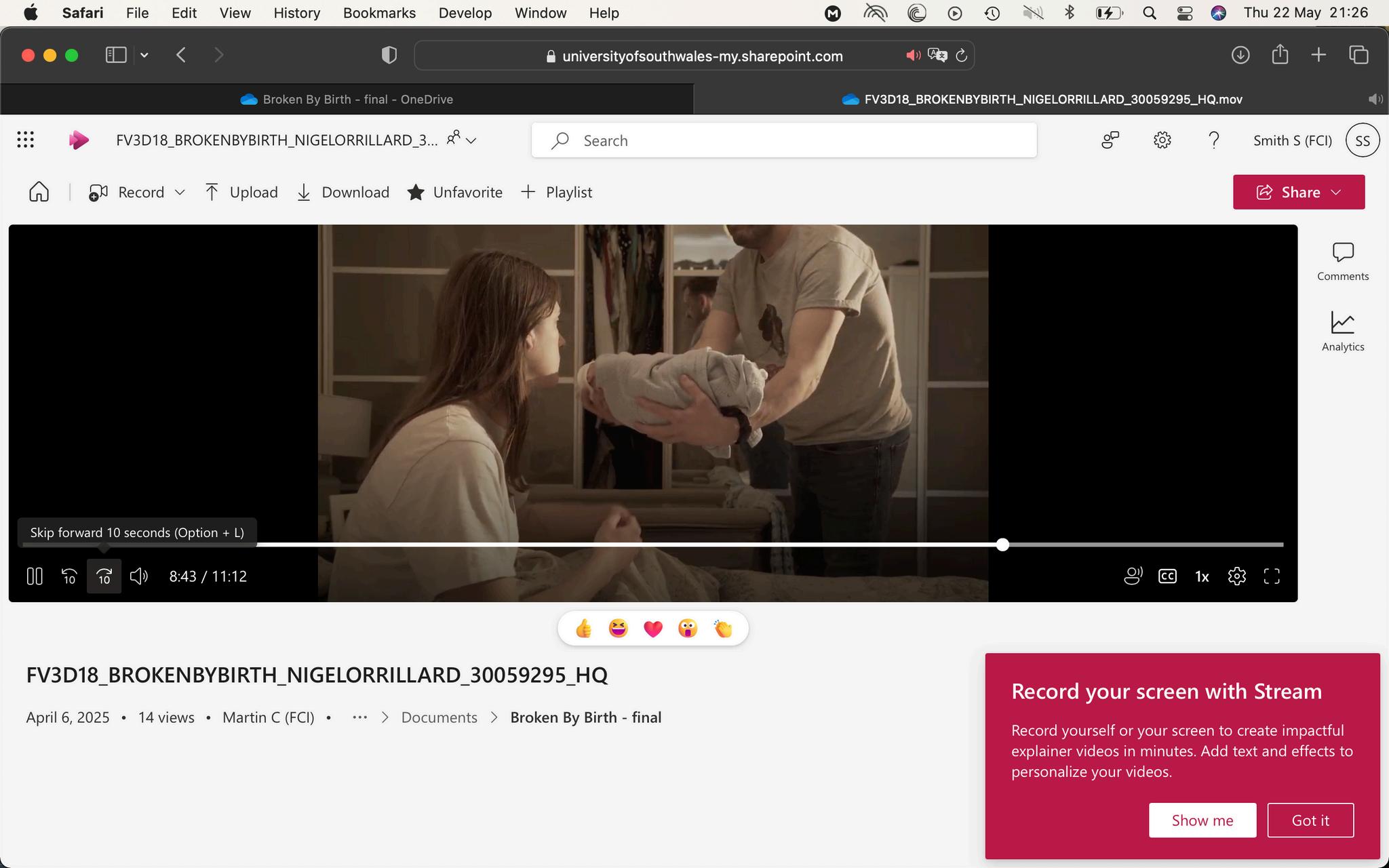The height and width of the screenshot is (868, 1389).
Task: Open the Microsoft 365 app launcher
Action: tap(26, 140)
